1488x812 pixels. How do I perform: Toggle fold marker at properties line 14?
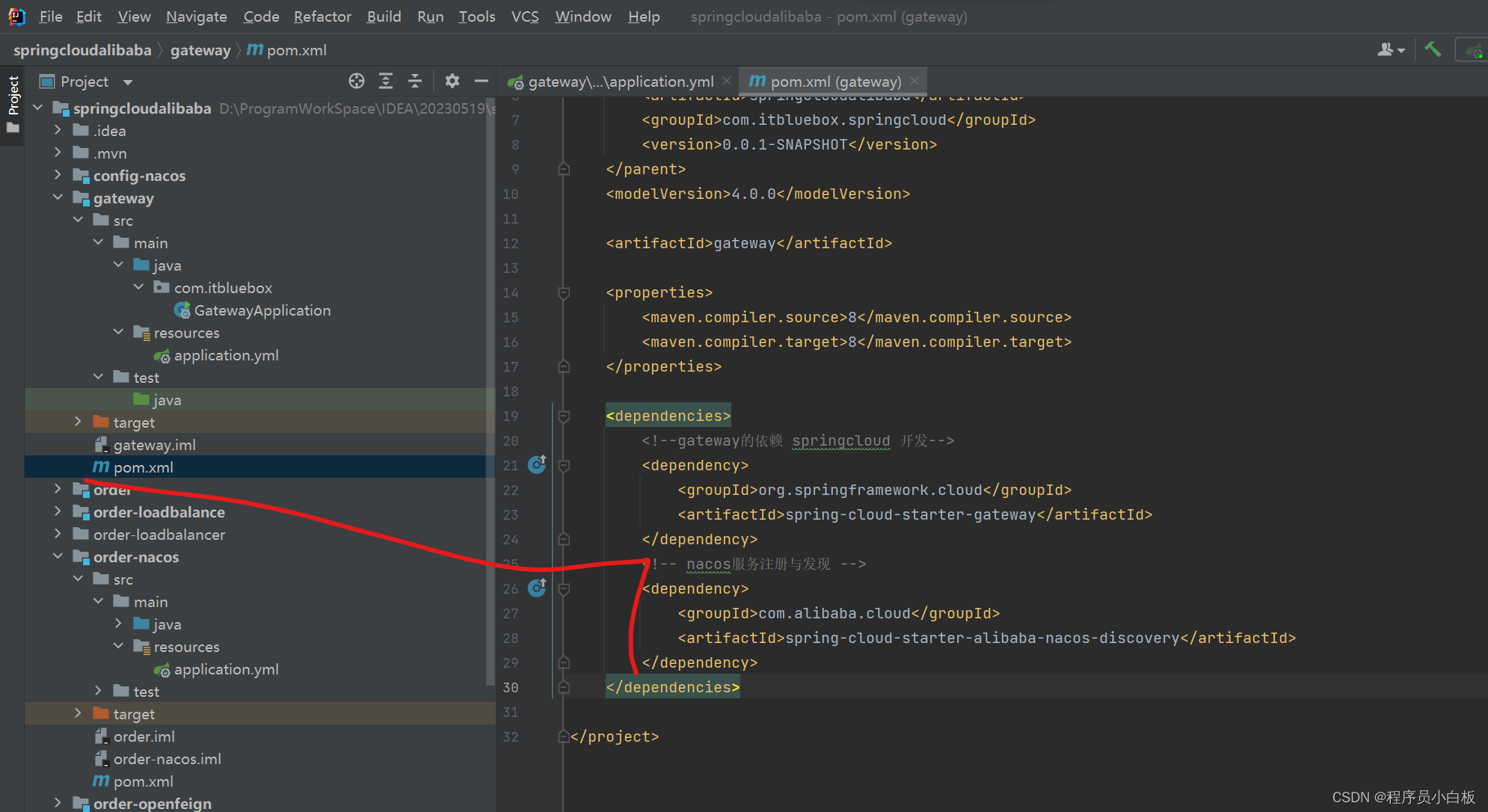click(564, 293)
